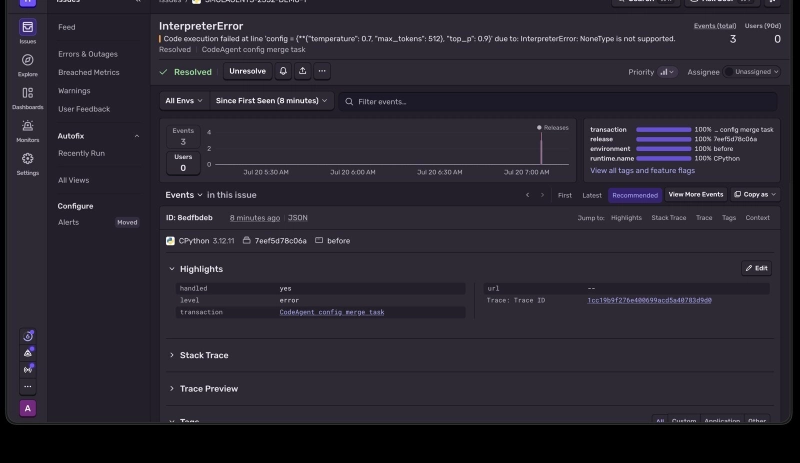Click the onboarding progress circle icon

point(28,336)
